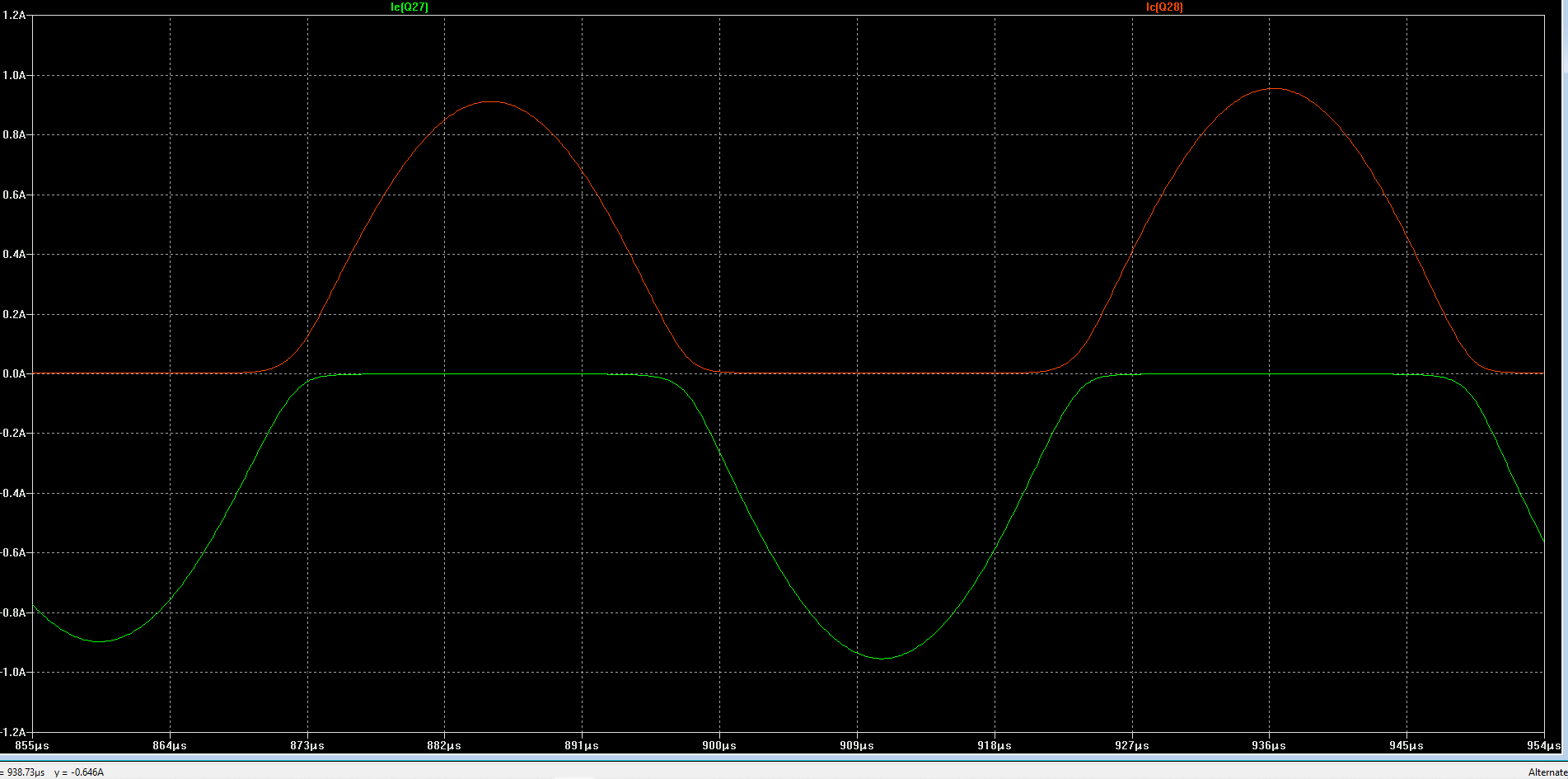
Task: Click the 918µs time axis label
Action: click(x=995, y=745)
